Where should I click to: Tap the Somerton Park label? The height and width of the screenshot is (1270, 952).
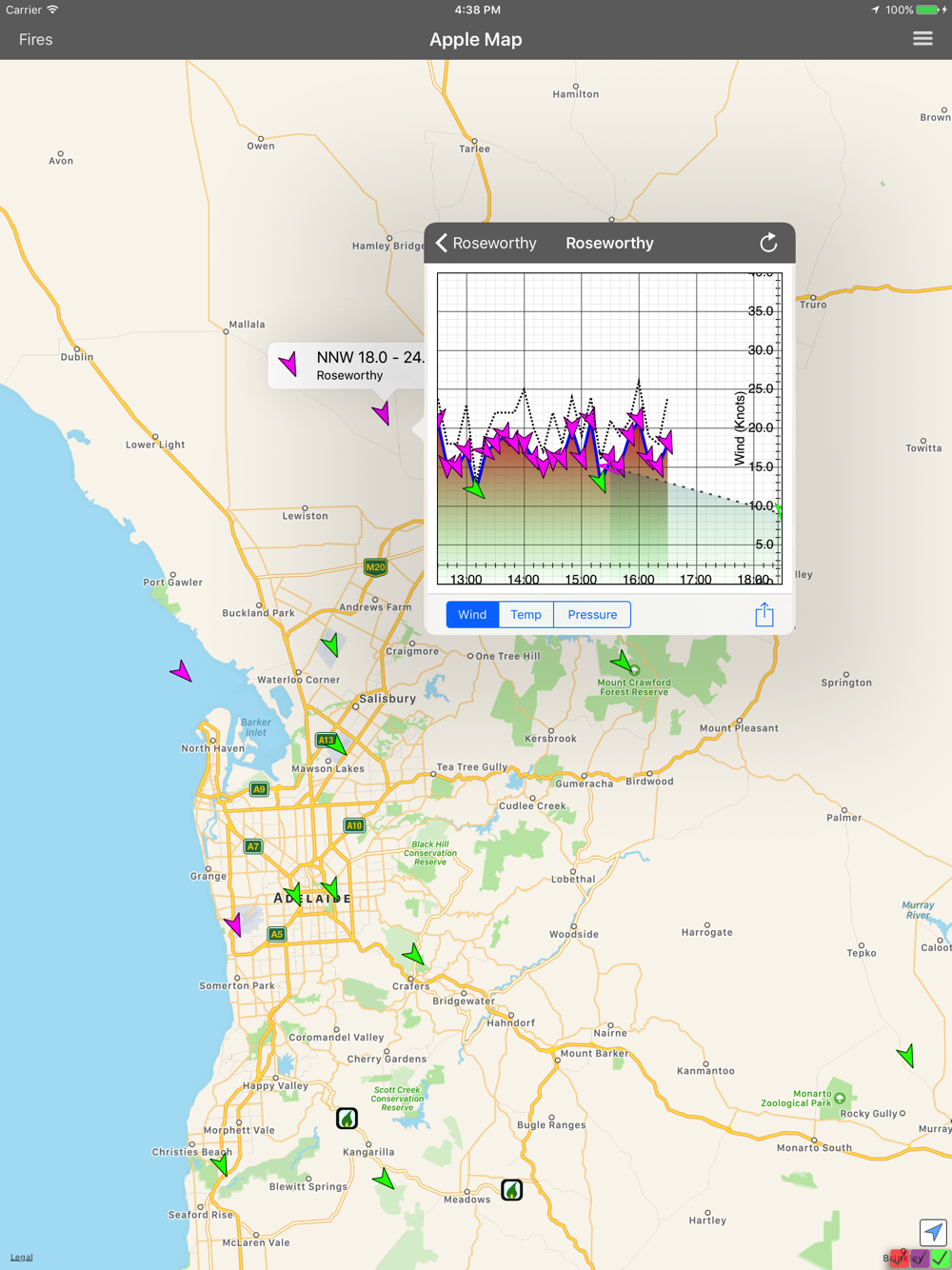coord(237,986)
